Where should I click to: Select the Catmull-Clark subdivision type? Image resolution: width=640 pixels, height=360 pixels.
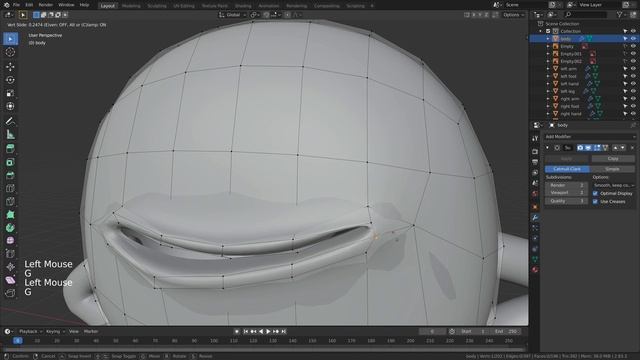567,169
